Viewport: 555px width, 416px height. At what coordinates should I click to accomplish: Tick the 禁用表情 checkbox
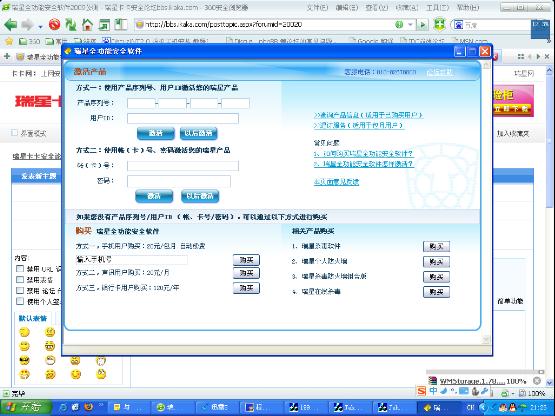point(20,280)
